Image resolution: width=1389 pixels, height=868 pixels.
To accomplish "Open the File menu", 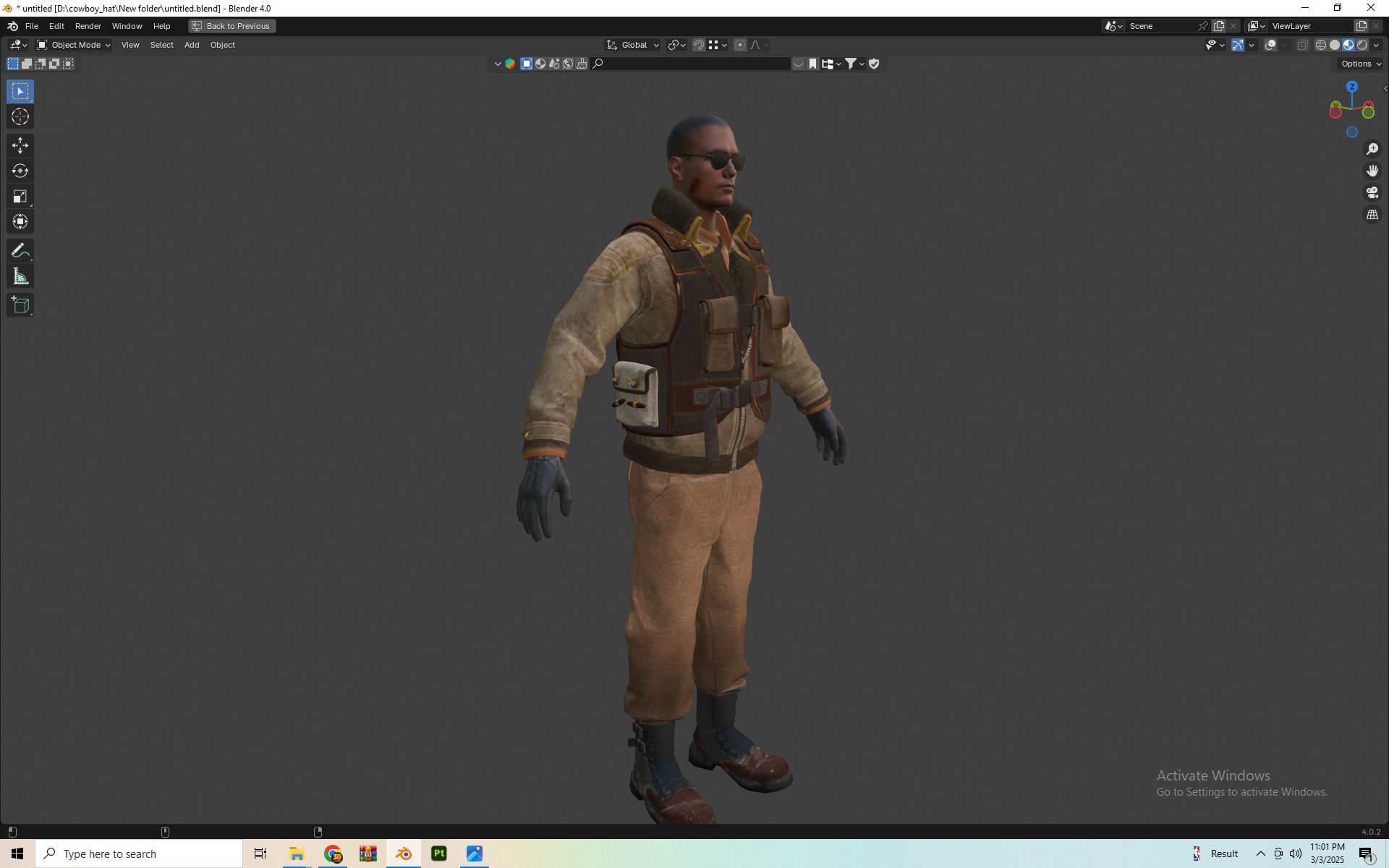I will pos(32,26).
